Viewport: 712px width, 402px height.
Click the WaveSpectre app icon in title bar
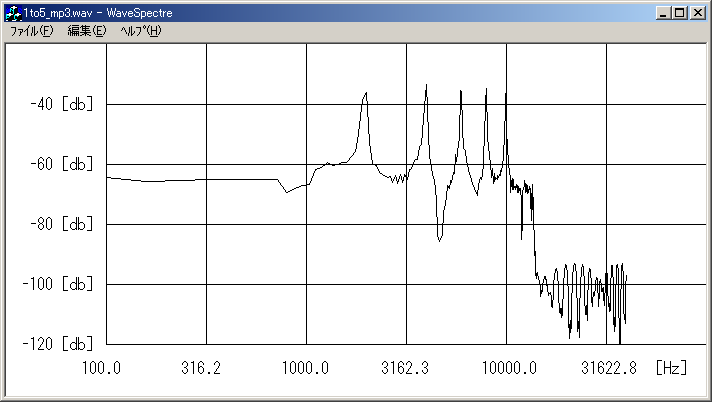[x=14, y=13]
